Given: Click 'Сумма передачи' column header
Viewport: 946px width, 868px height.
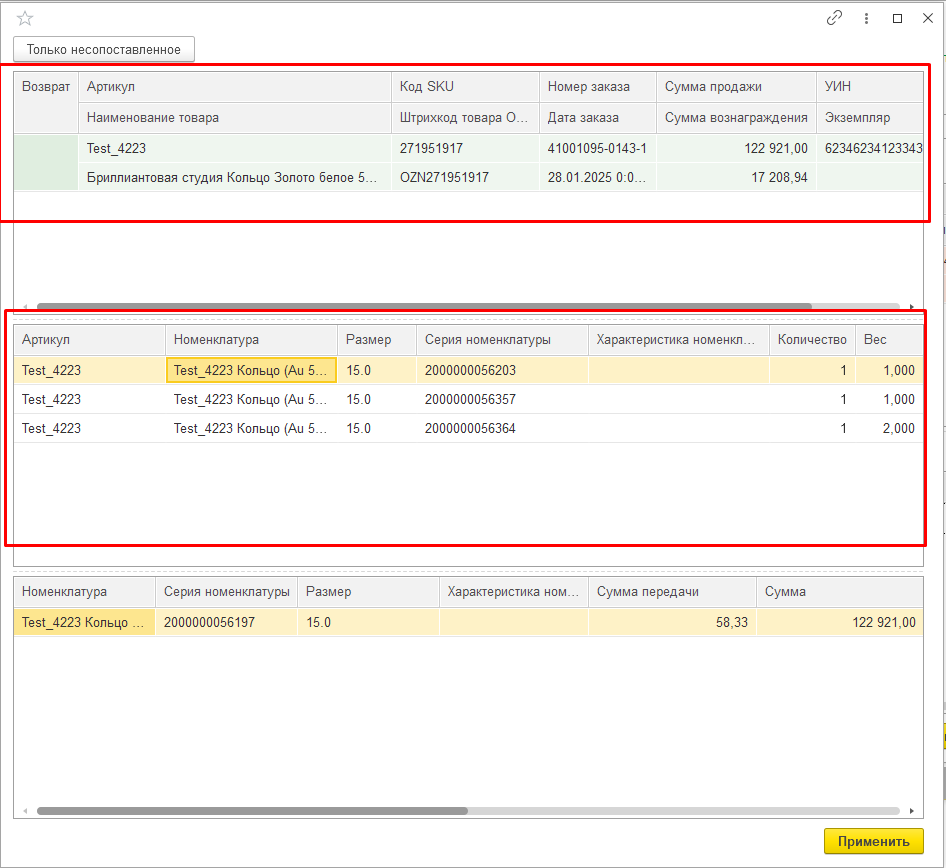Looking at the screenshot, I should coord(672,592).
